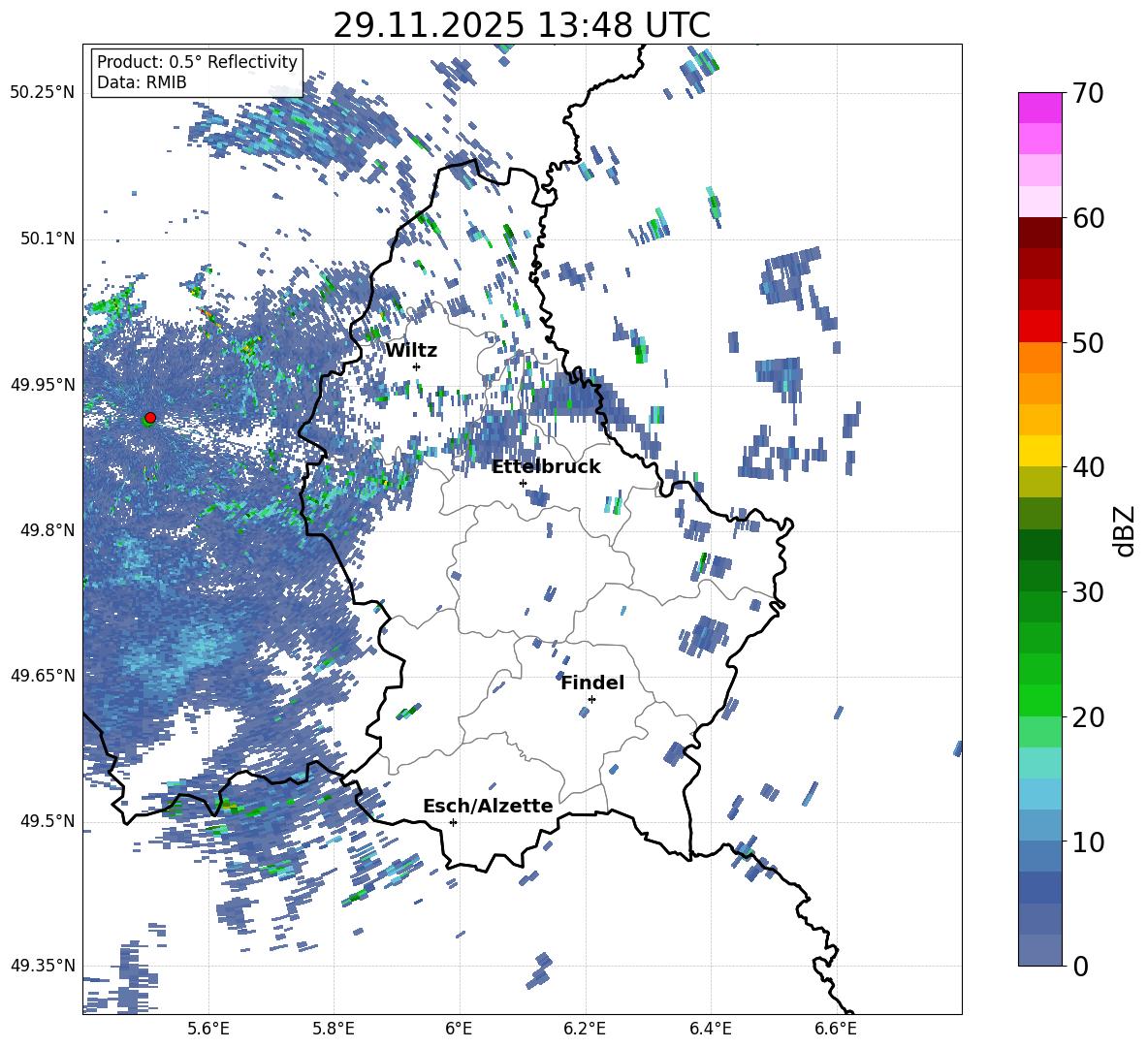Viewport: 1148px width, 1048px height.
Task: Click the colorbar value 70
Action: point(1088,93)
